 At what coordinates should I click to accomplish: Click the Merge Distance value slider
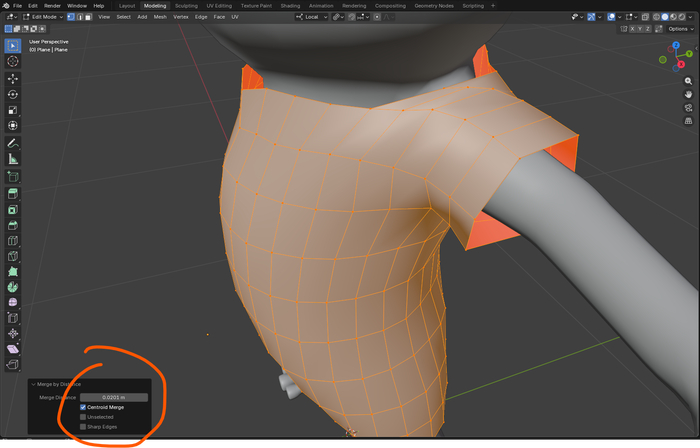(x=114, y=397)
